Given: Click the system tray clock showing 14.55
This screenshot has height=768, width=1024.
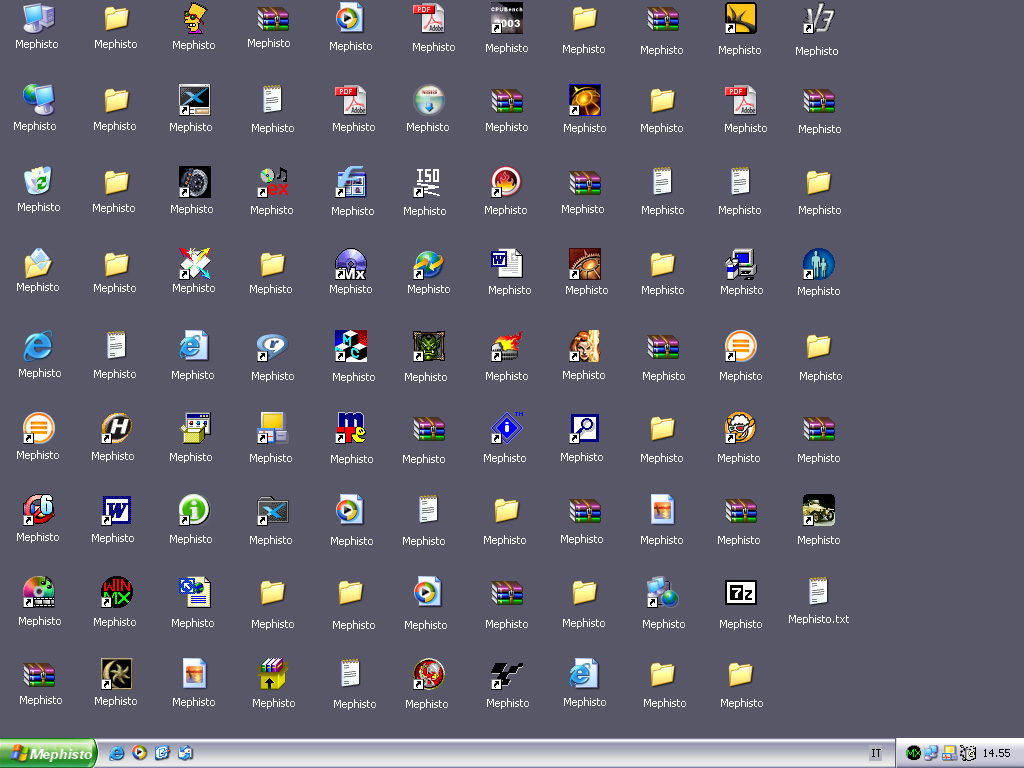Looking at the screenshot, I should tap(996, 753).
